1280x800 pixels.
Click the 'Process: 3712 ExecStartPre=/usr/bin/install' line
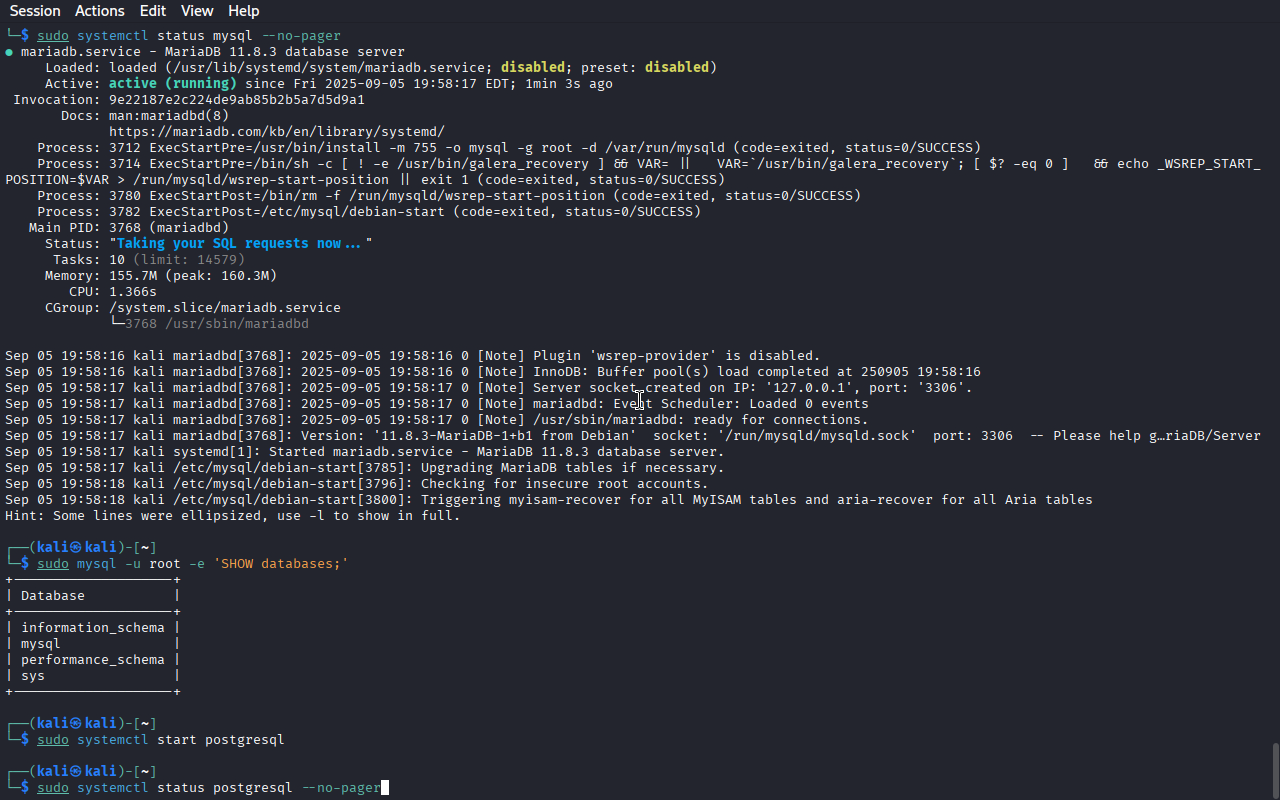(x=509, y=148)
